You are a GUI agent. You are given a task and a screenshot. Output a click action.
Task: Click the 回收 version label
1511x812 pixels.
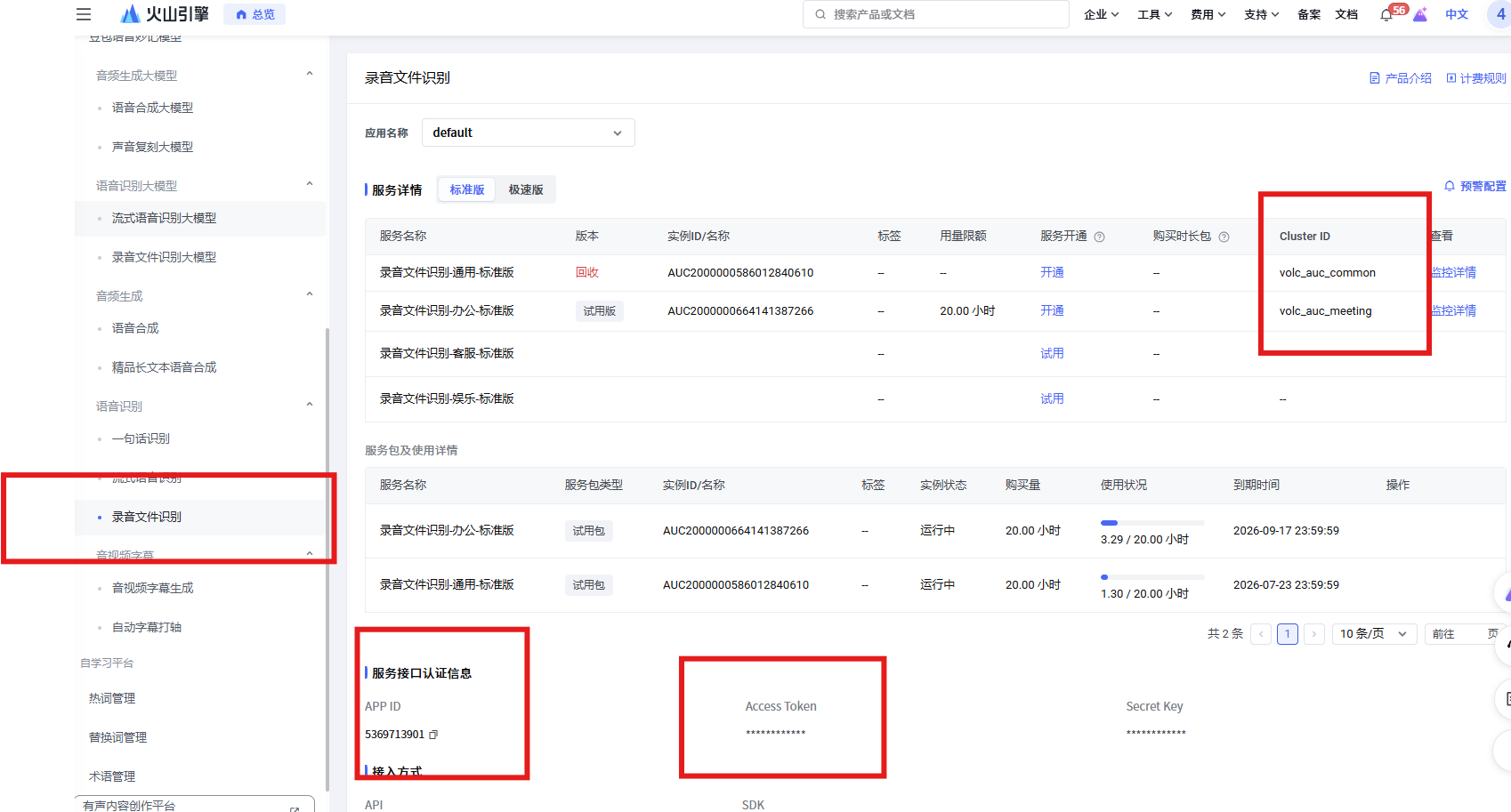(587, 272)
